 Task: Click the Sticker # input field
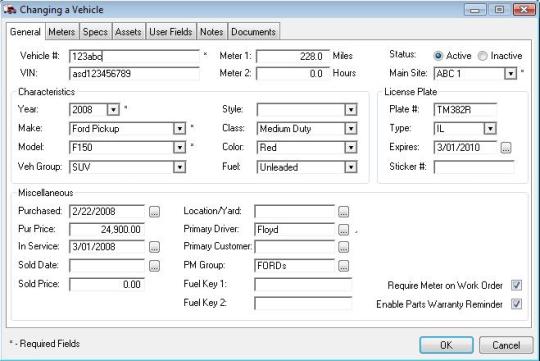[x=474, y=167]
